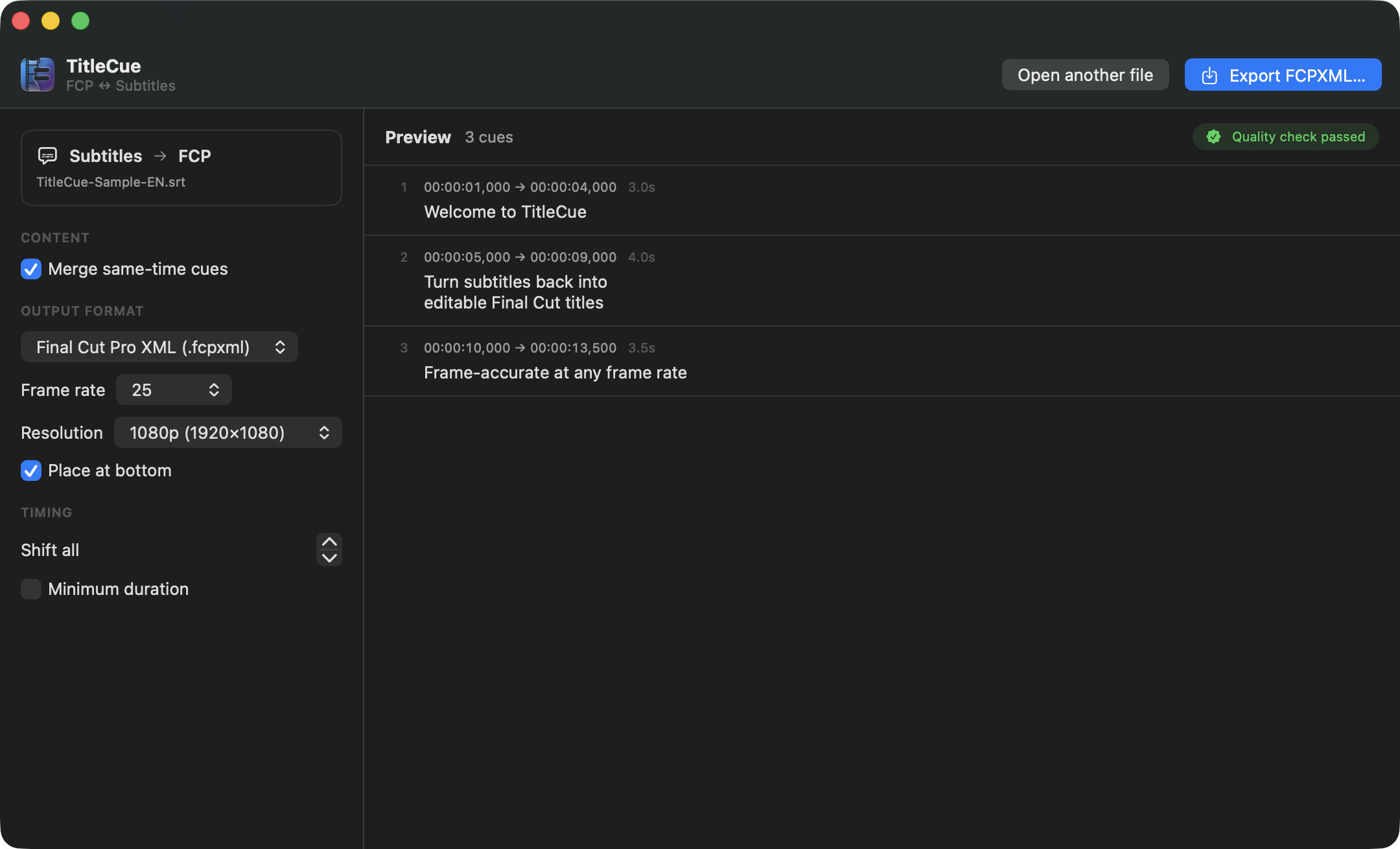Viewport: 1400px width, 849px height.
Task: Select cue 3 Frame-accurate at any frame rate
Action: coord(881,361)
